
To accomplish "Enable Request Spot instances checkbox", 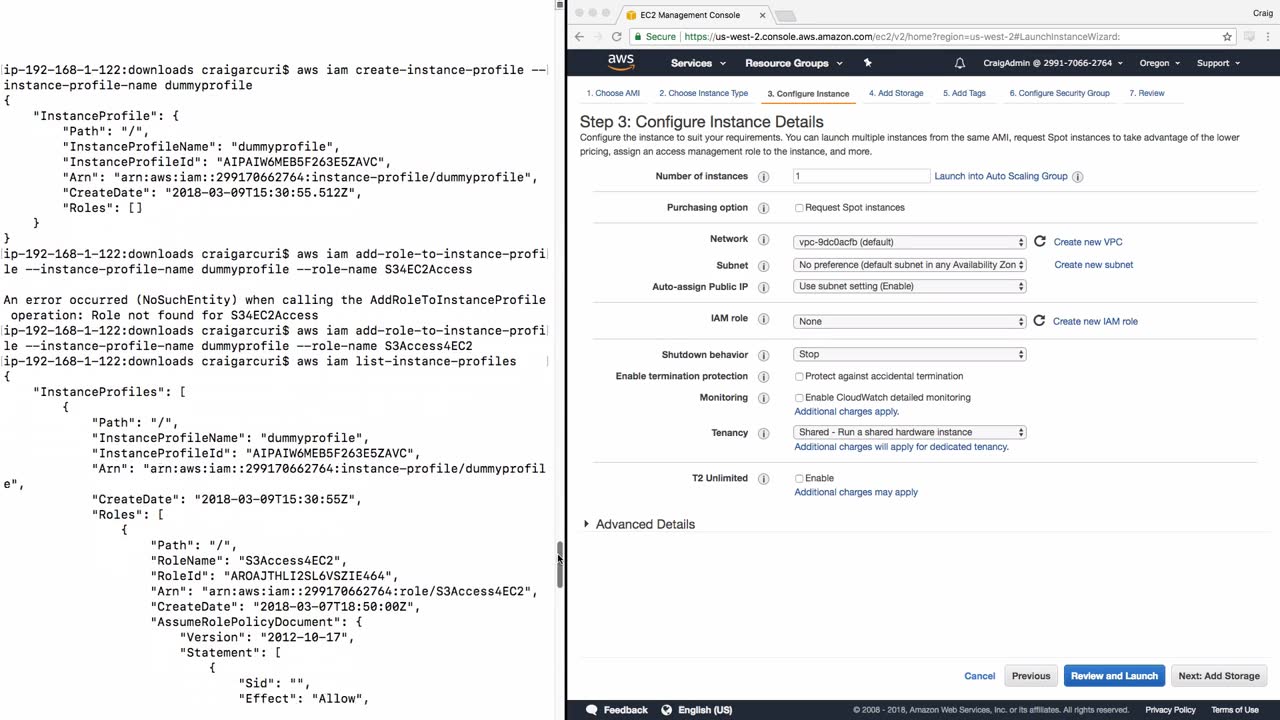I will click(799, 208).
